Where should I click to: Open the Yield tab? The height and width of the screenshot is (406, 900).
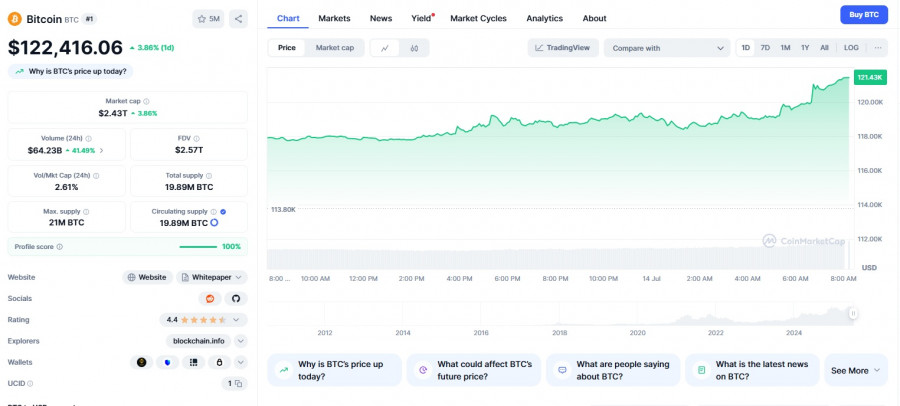pyautogui.click(x=421, y=18)
